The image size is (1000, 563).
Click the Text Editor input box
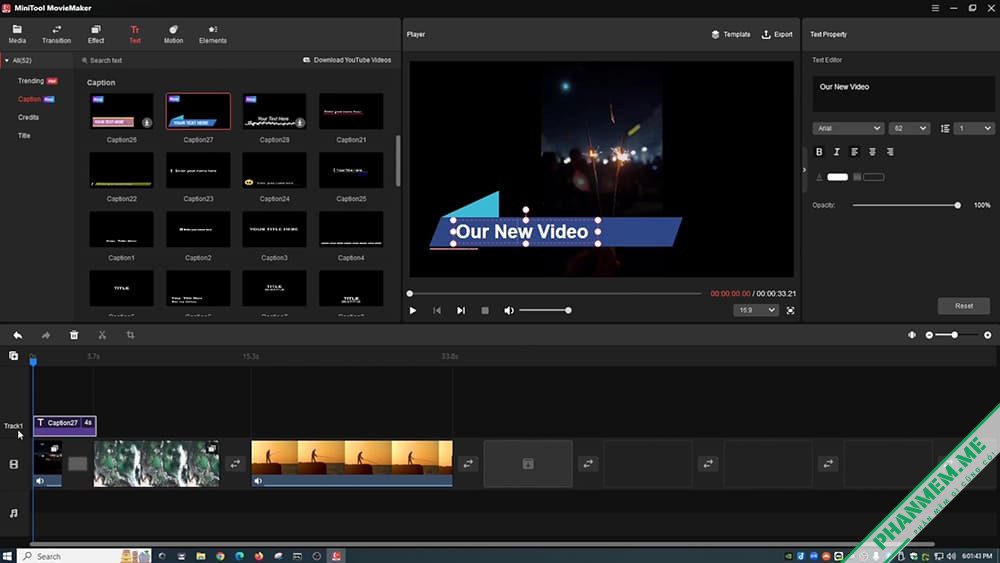903,94
